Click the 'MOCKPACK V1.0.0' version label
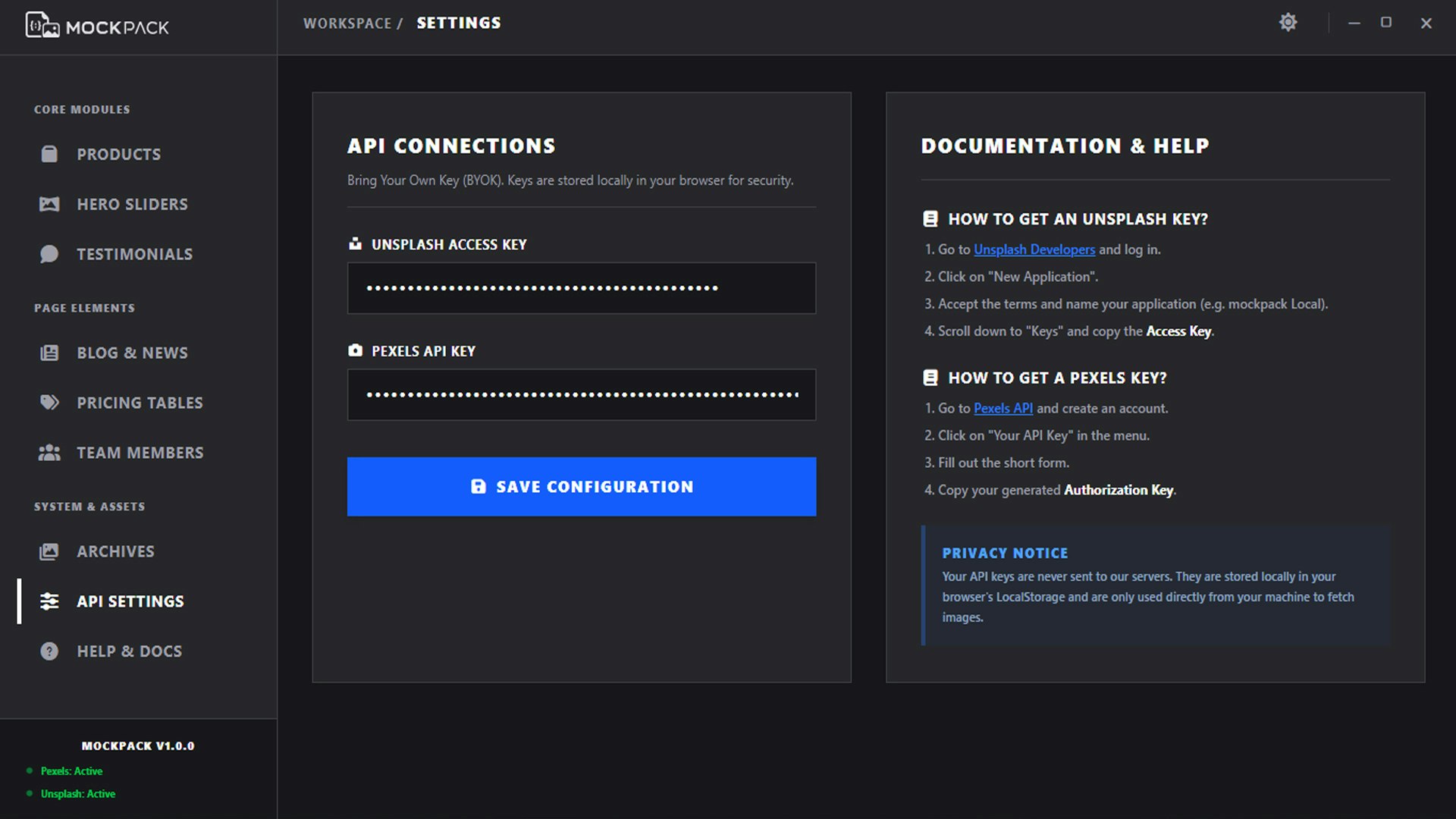 138,746
